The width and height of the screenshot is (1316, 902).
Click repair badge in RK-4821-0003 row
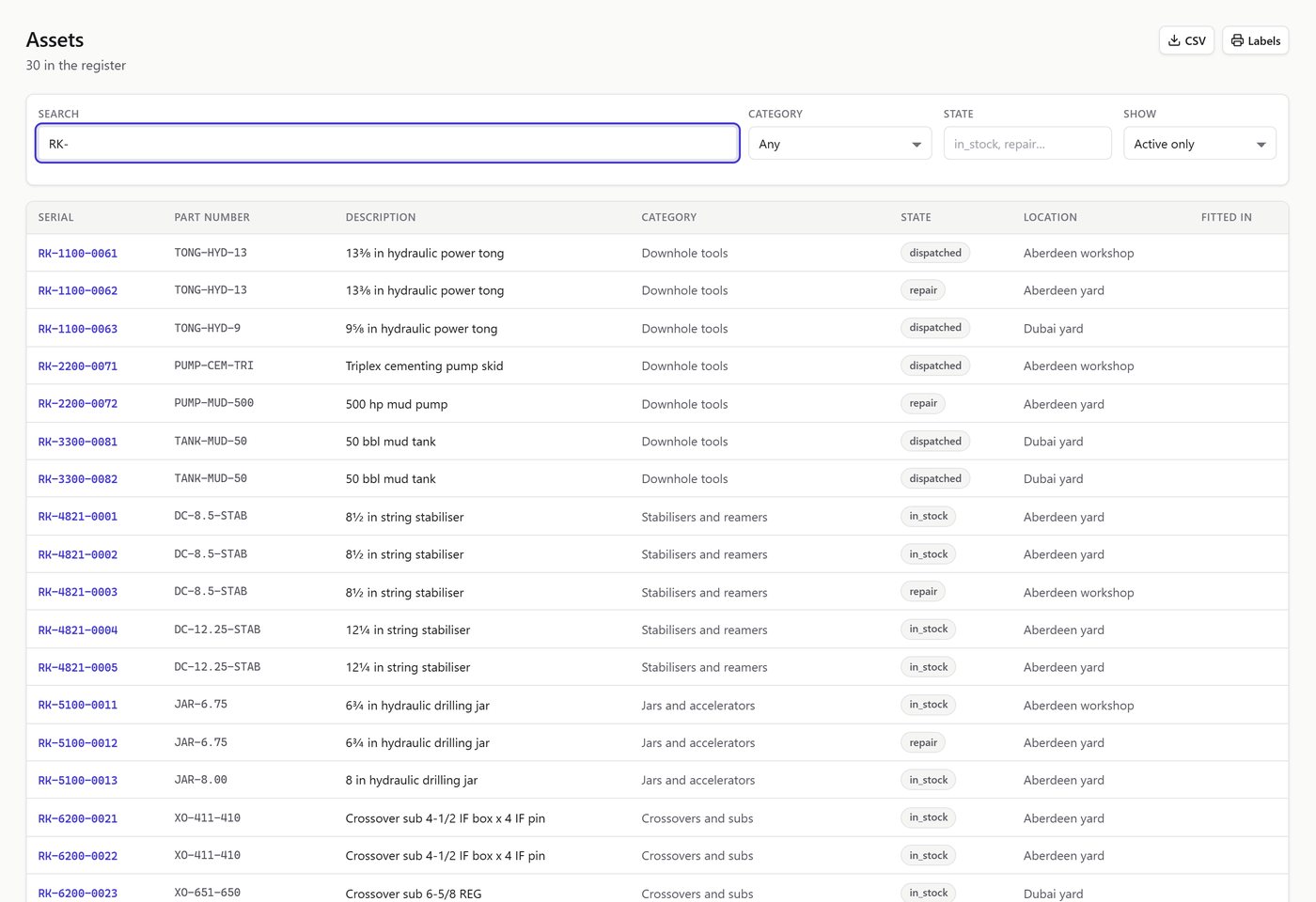(923, 592)
